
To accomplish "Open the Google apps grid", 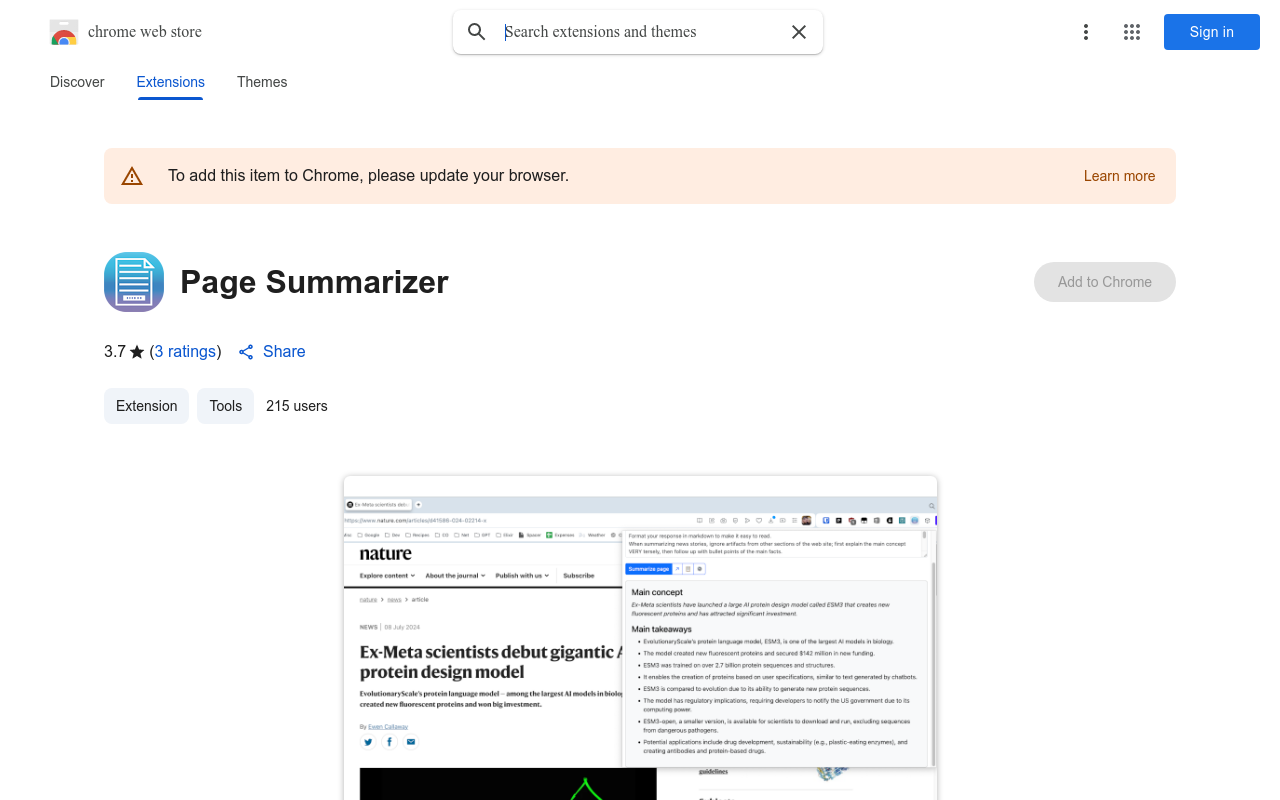I will [x=1132, y=32].
